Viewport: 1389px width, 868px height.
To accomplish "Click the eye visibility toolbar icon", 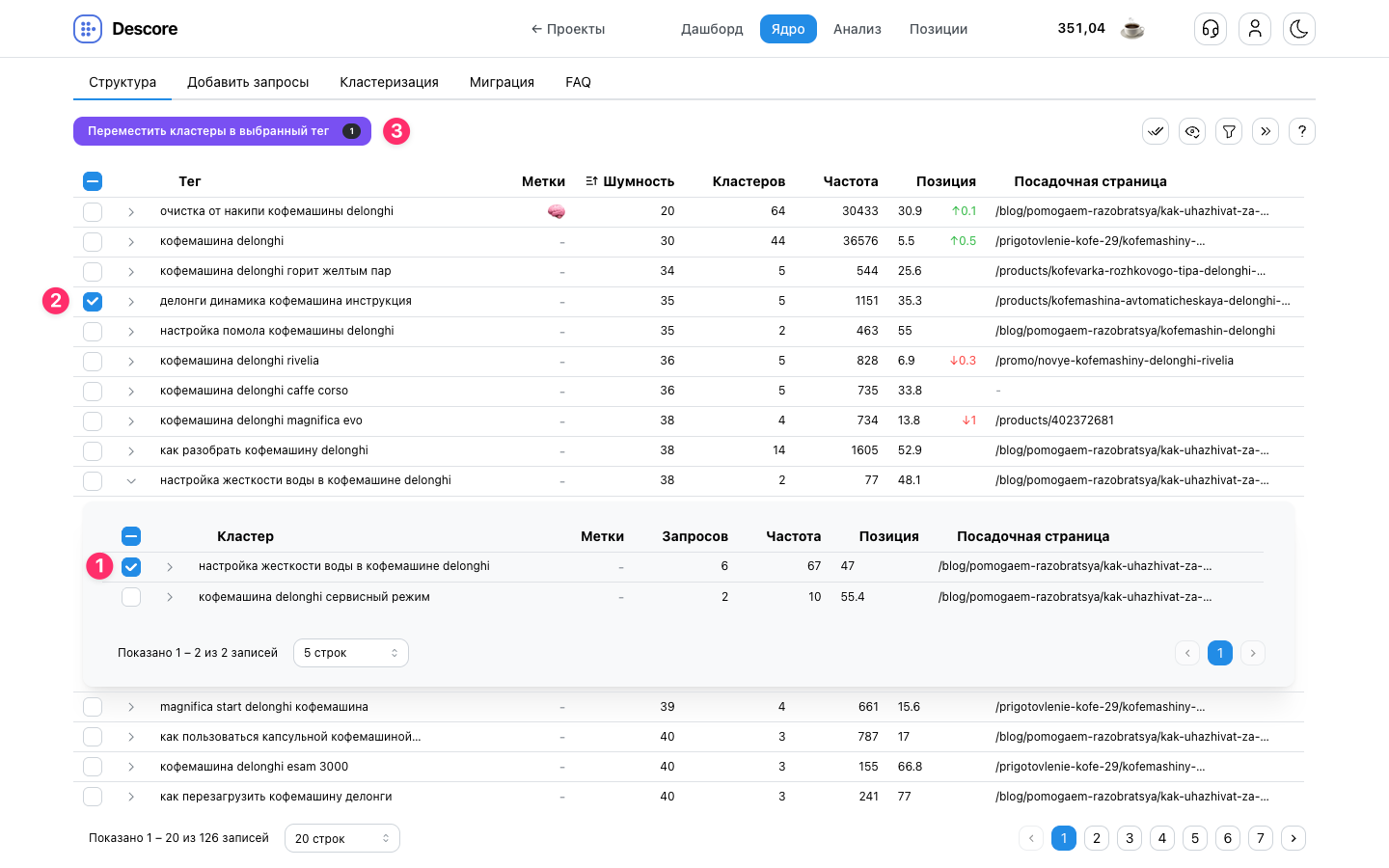I will 1192,131.
